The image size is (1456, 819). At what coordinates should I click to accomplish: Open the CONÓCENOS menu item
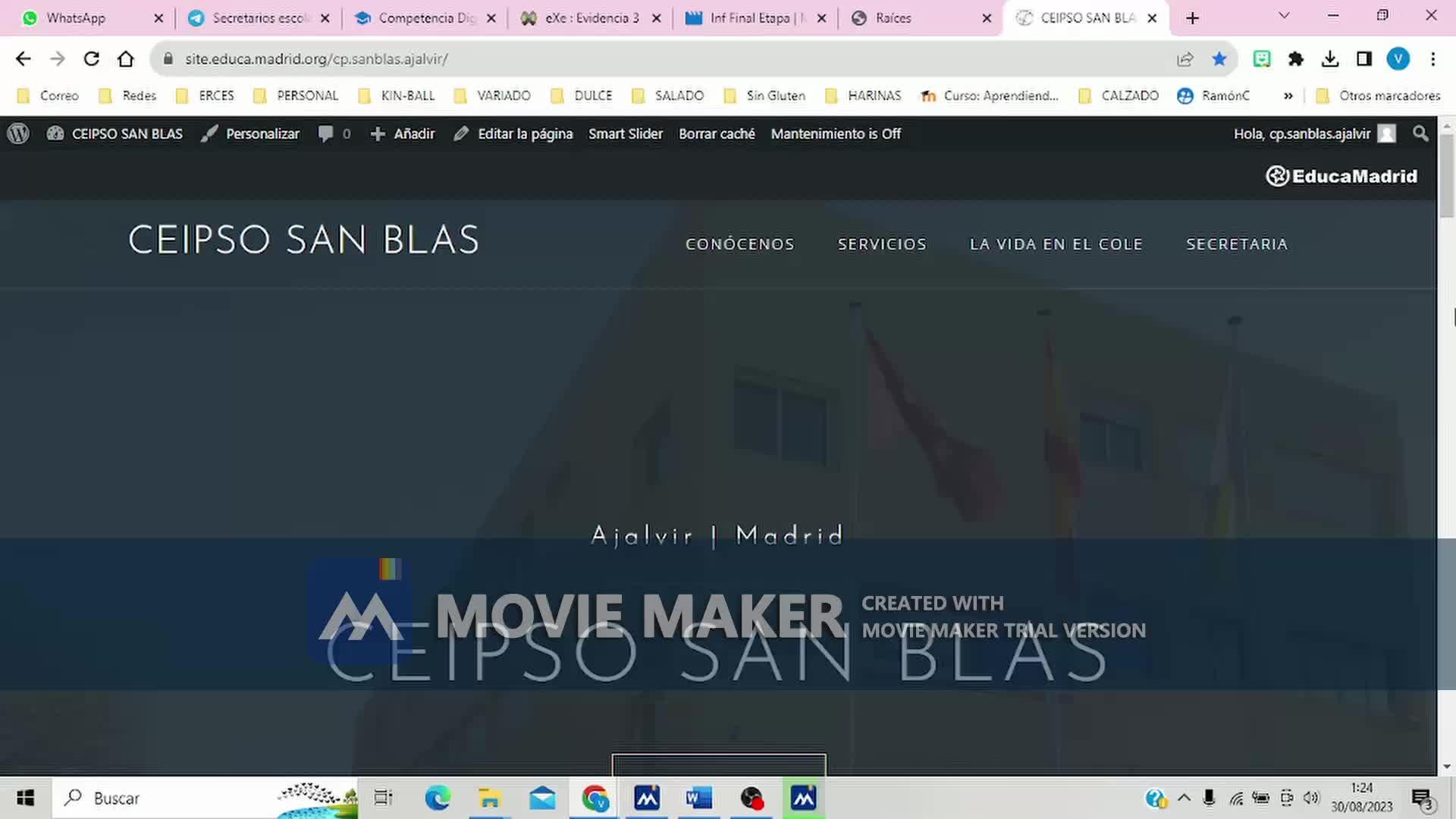[739, 244]
